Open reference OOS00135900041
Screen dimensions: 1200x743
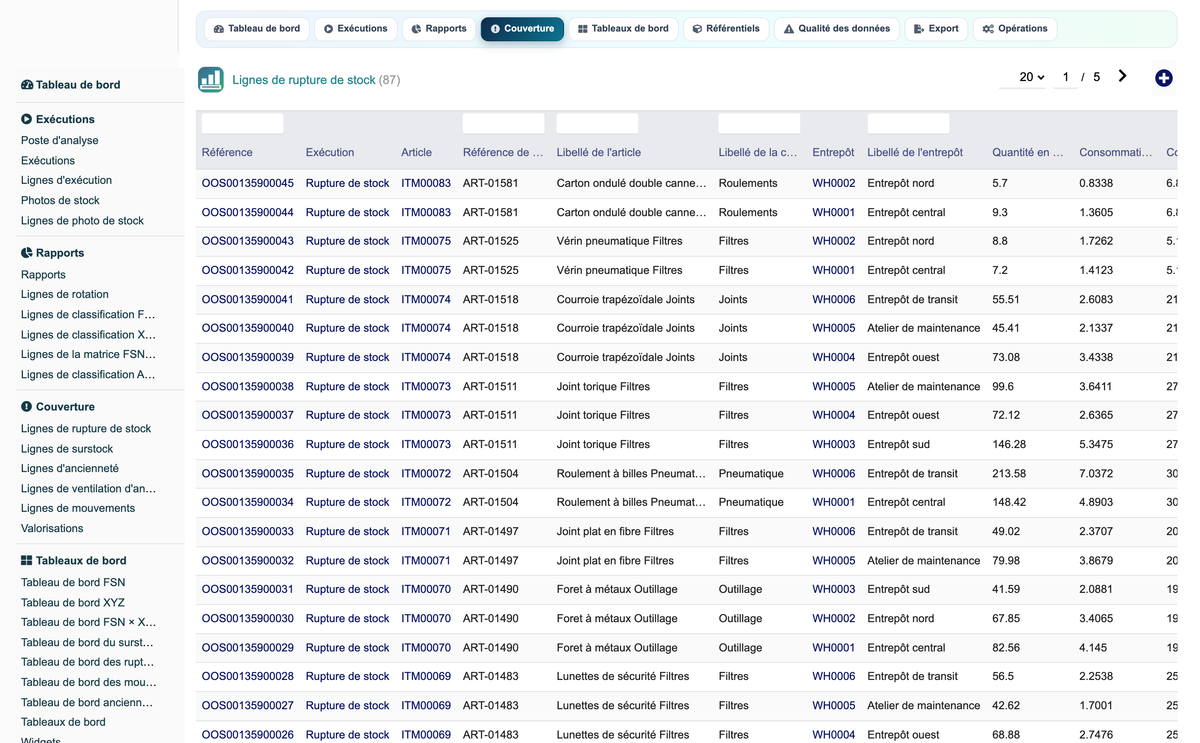[x=248, y=299]
